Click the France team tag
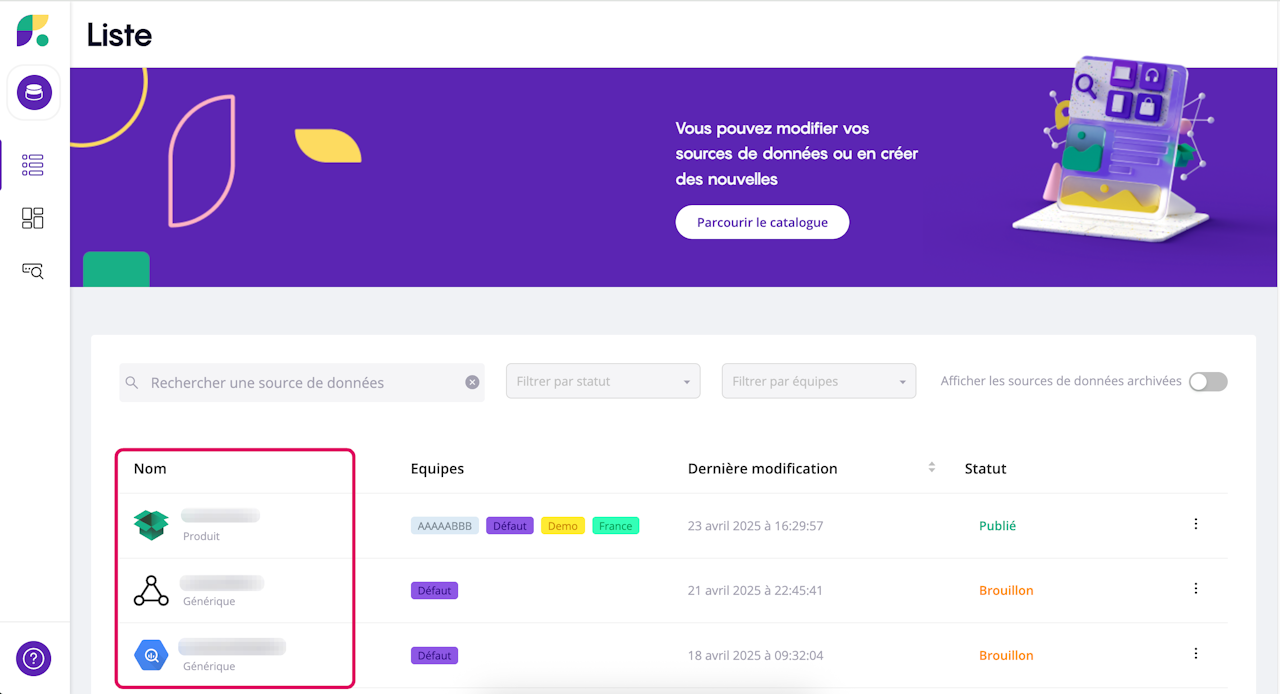1280x694 pixels. click(615, 526)
